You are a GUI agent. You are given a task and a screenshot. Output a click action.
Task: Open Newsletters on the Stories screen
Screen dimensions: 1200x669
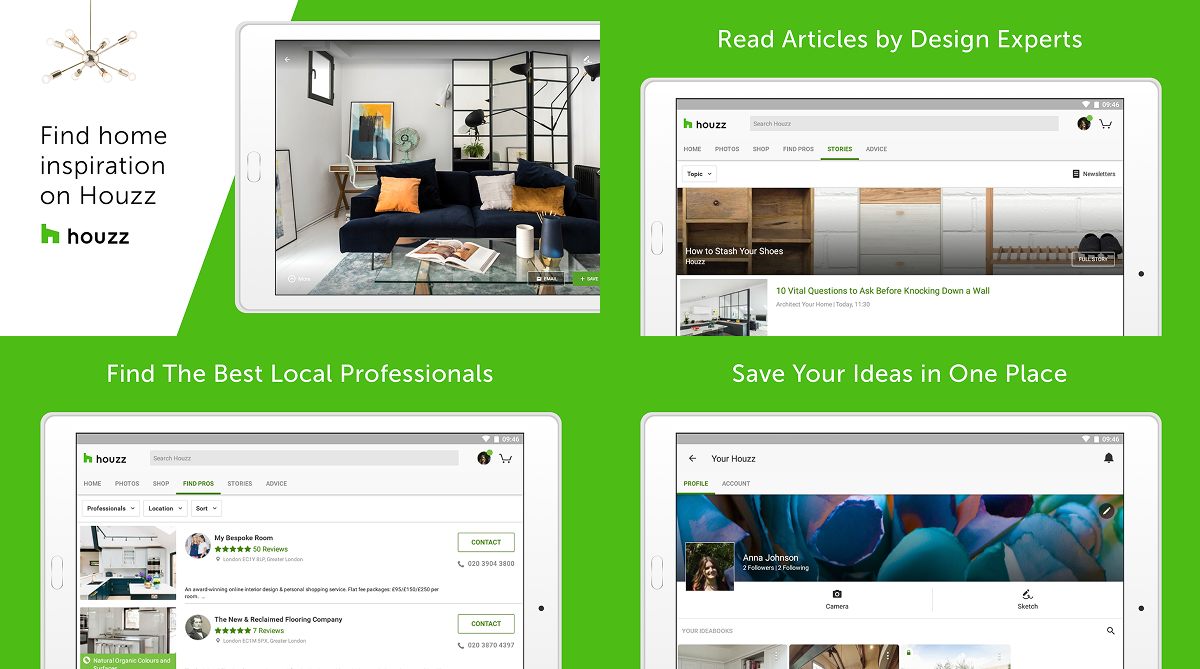coord(1093,174)
